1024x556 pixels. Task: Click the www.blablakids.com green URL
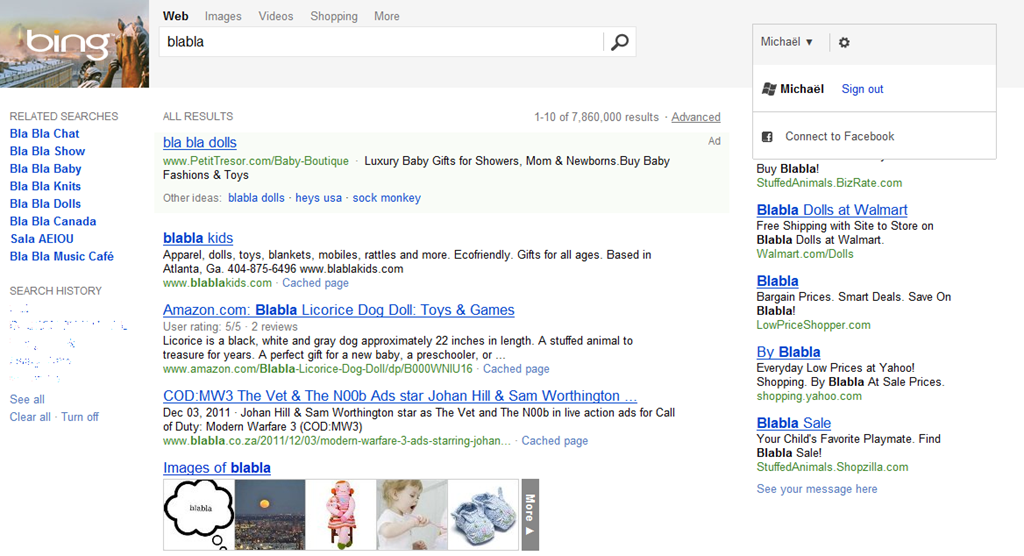pyautogui.click(x=217, y=283)
